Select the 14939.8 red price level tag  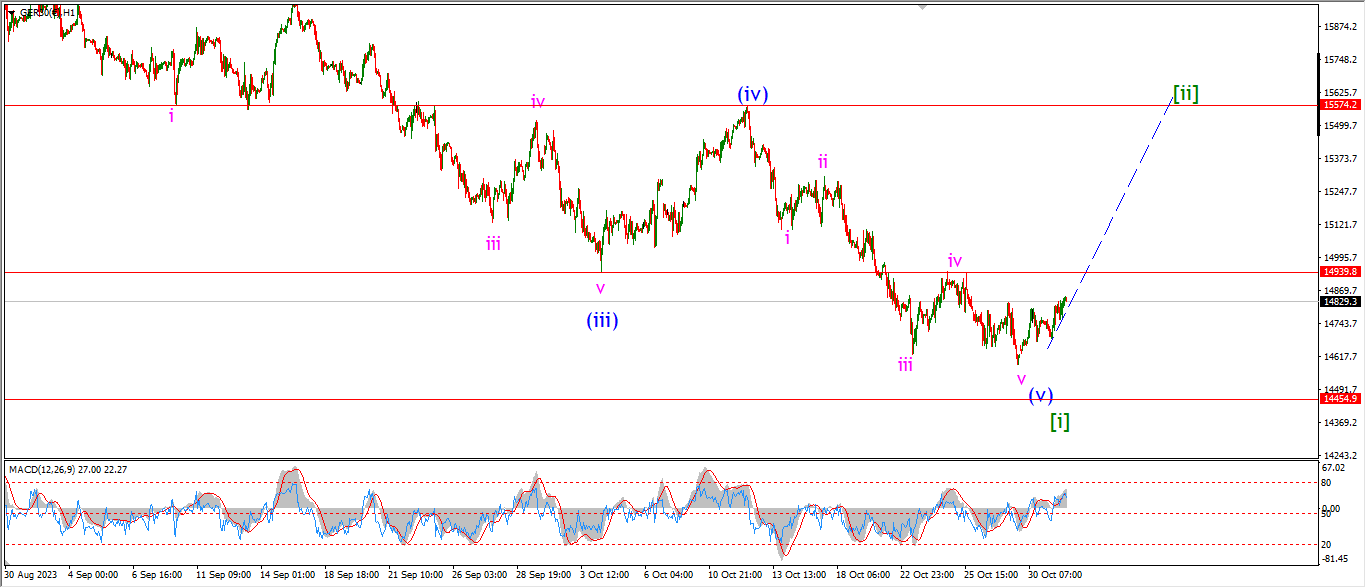(x=1340, y=271)
